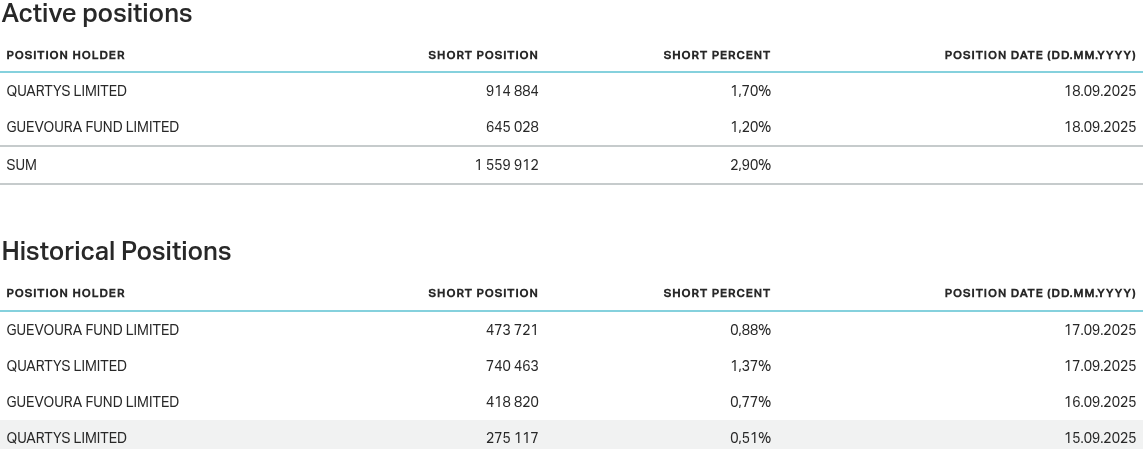This screenshot has height=449, width=1143.
Task: Select the 914 884 short position value
Action: [x=512, y=91]
